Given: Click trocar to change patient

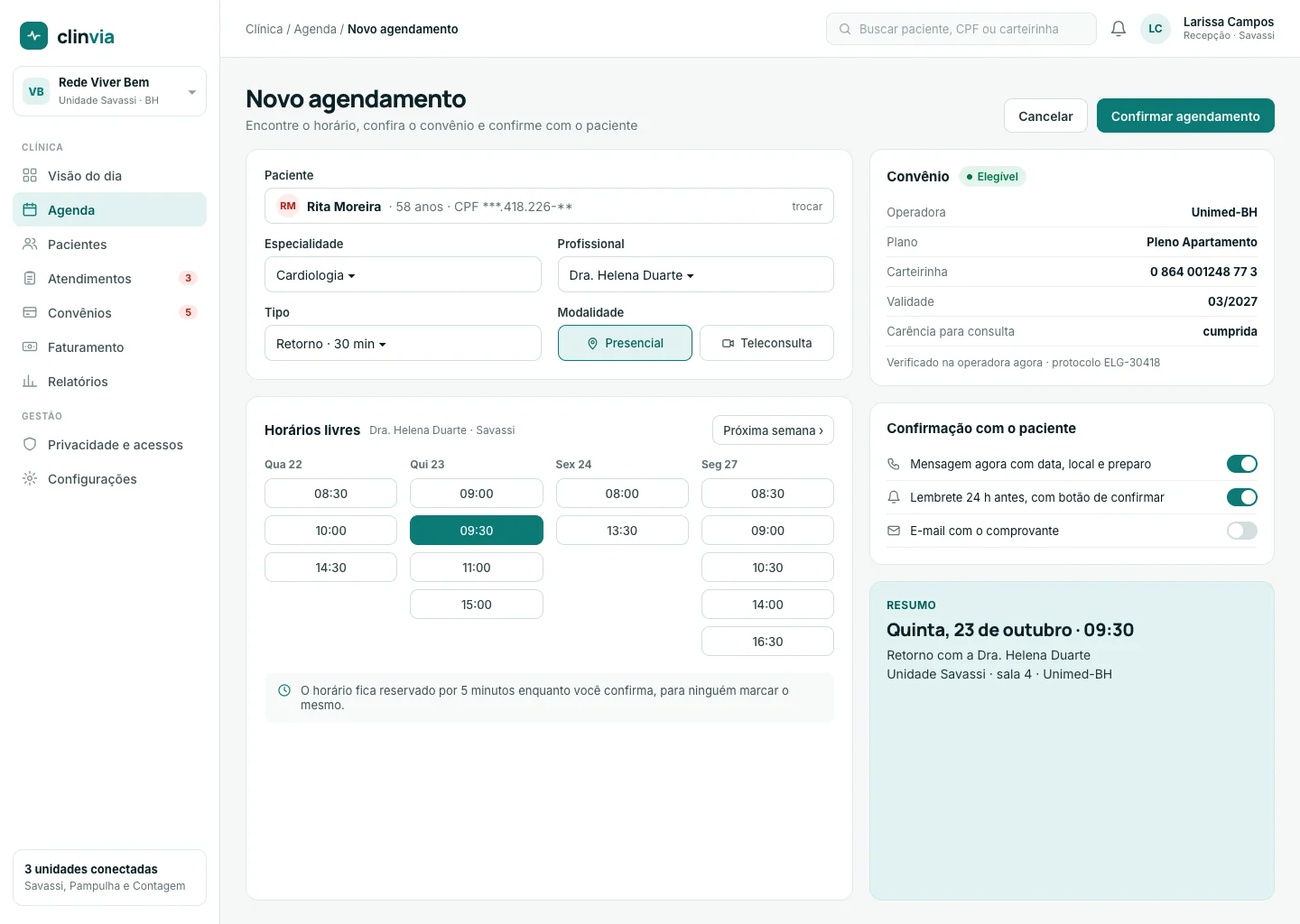Looking at the screenshot, I should (x=807, y=207).
